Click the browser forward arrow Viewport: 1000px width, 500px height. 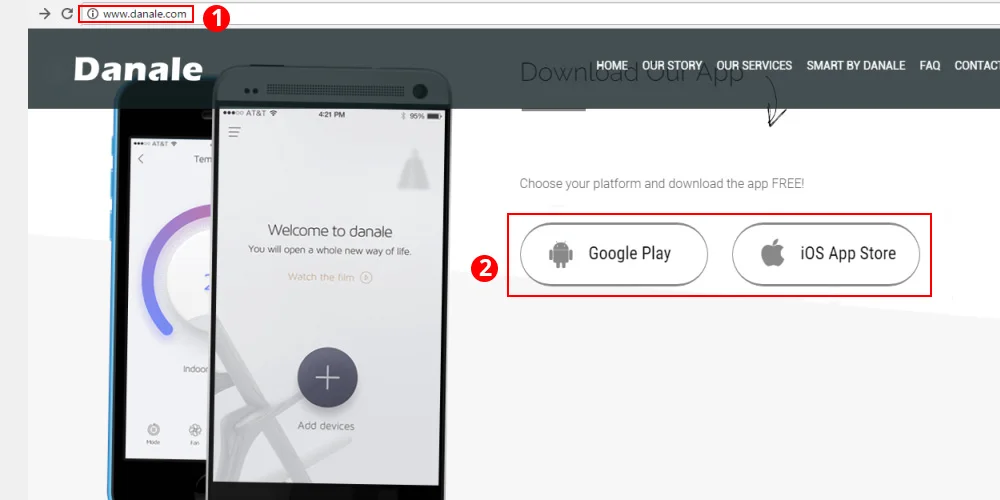click(44, 13)
